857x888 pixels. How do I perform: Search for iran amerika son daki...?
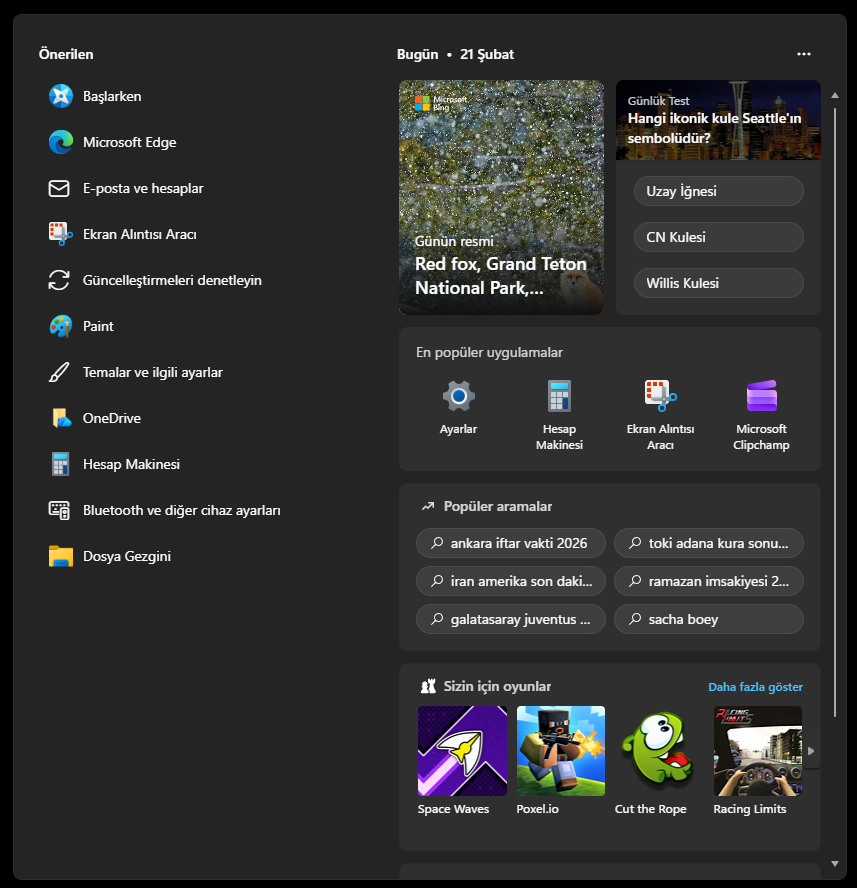tap(511, 581)
